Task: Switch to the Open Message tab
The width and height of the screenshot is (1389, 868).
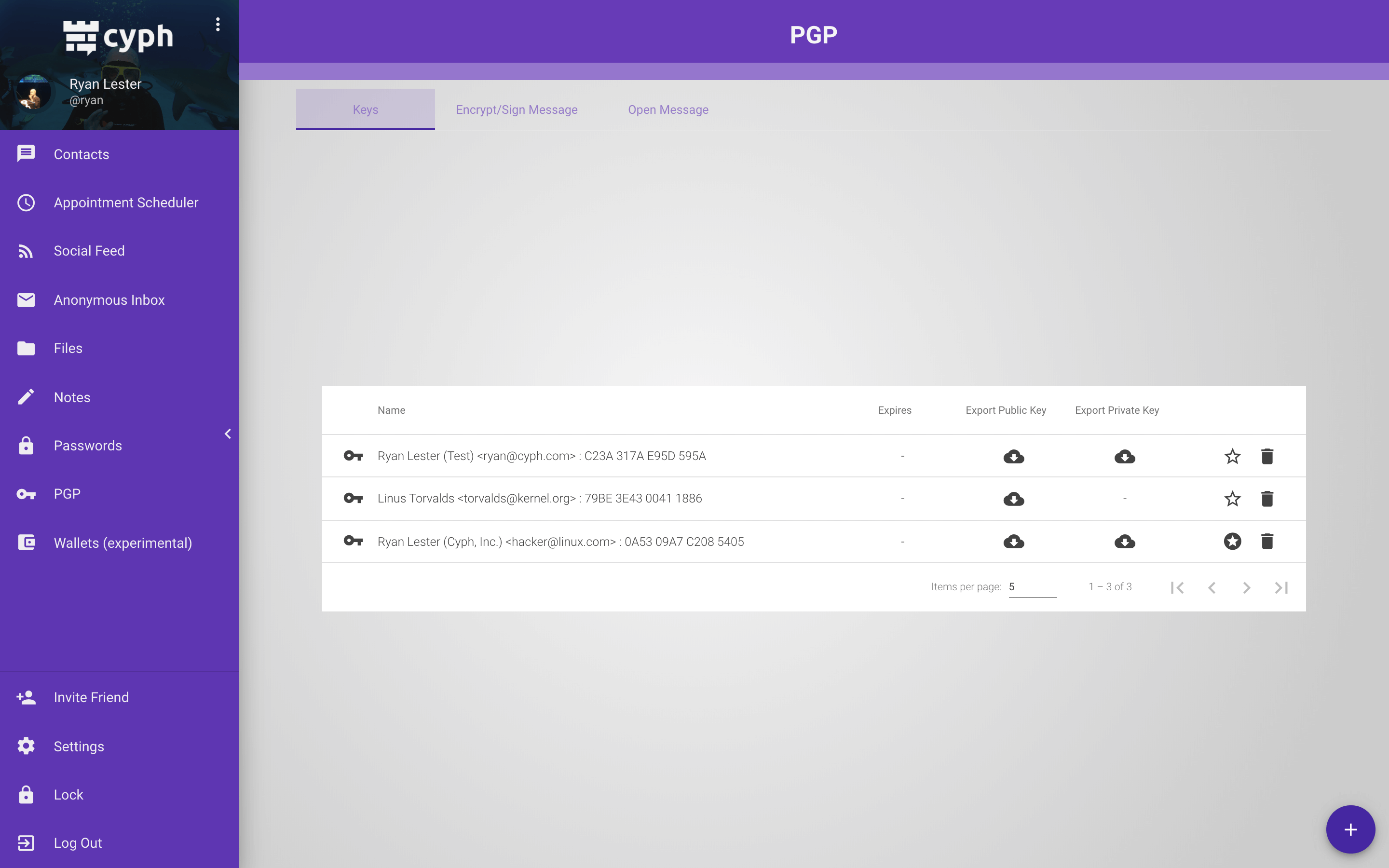Action: (x=668, y=109)
